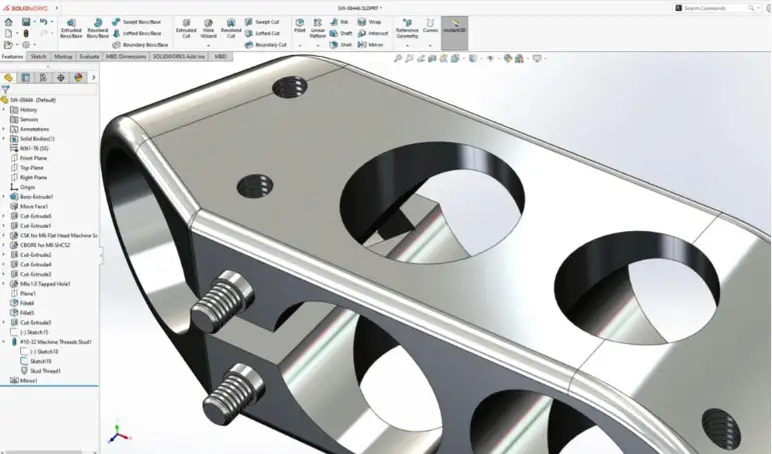
Task: Click the Swept Boss/Base button
Action: point(136,22)
